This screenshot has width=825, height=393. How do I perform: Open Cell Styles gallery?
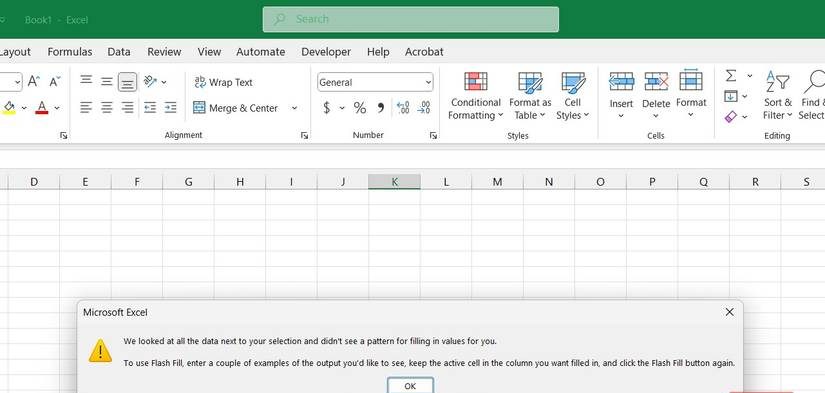573,96
